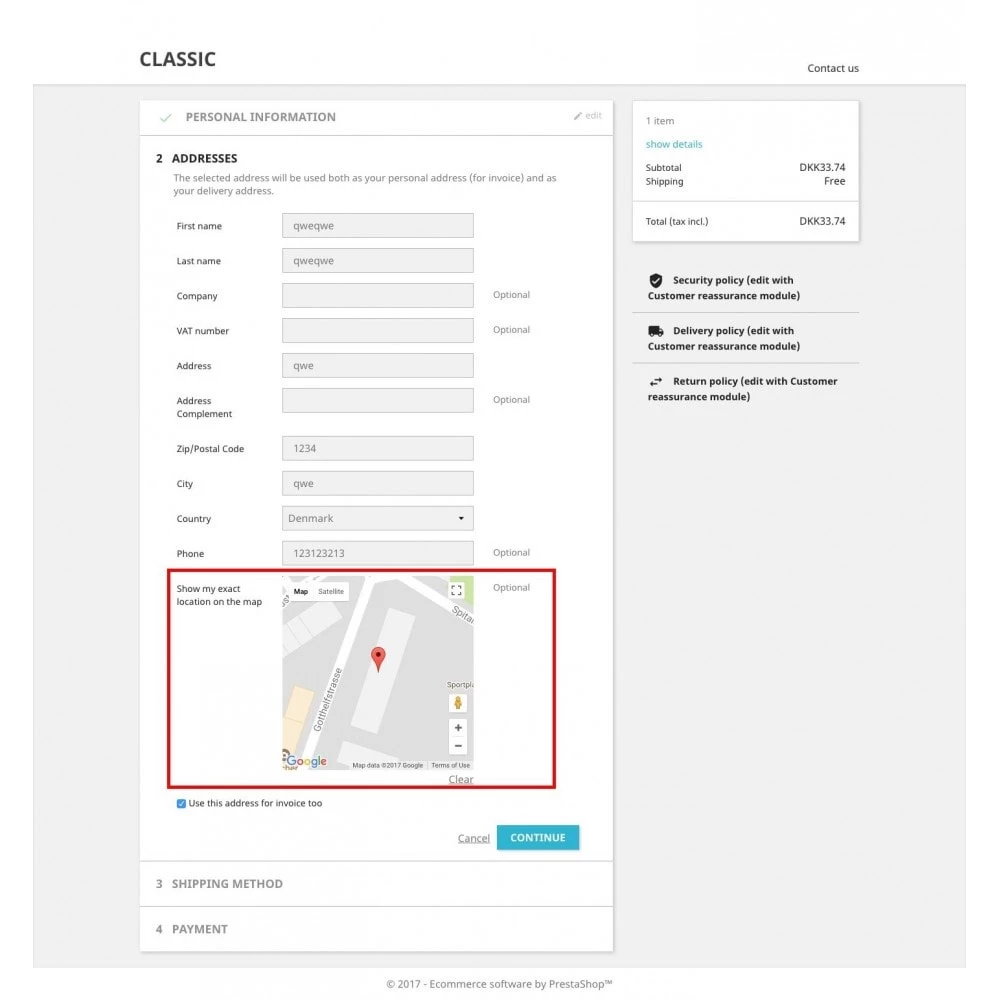
Task: Focus the Phone field
Action: [378, 554]
